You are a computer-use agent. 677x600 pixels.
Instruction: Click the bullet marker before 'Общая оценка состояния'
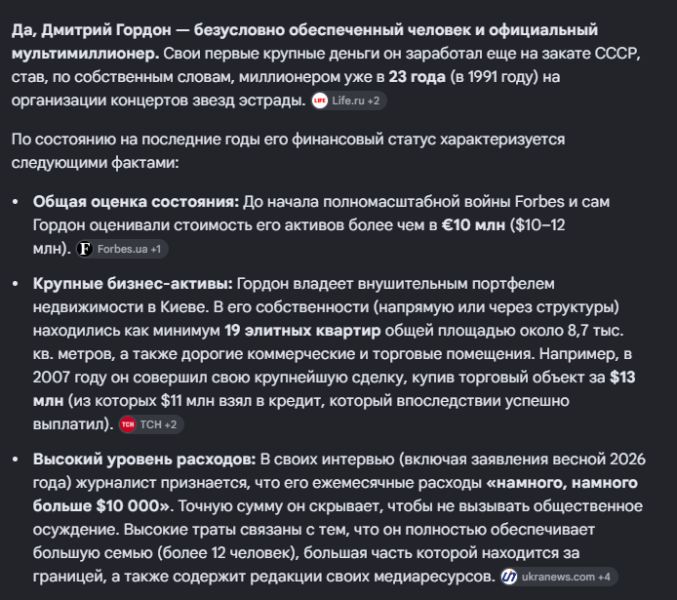[16, 202]
